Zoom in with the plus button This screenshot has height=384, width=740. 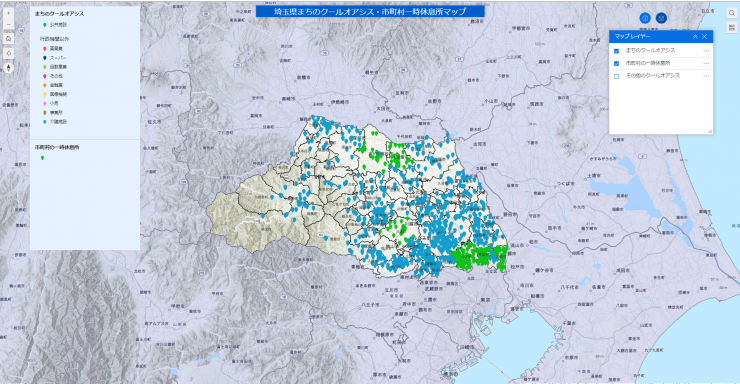8,13
